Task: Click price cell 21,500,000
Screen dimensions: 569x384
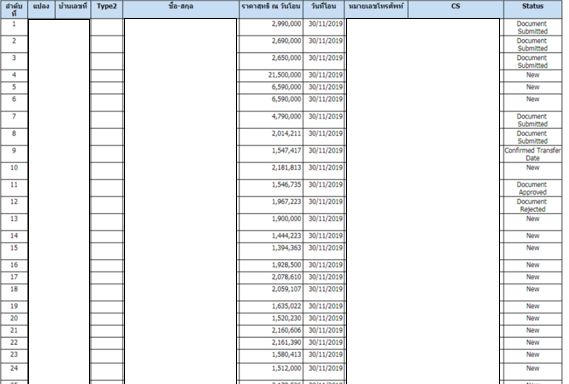Action: (x=271, y=75)
